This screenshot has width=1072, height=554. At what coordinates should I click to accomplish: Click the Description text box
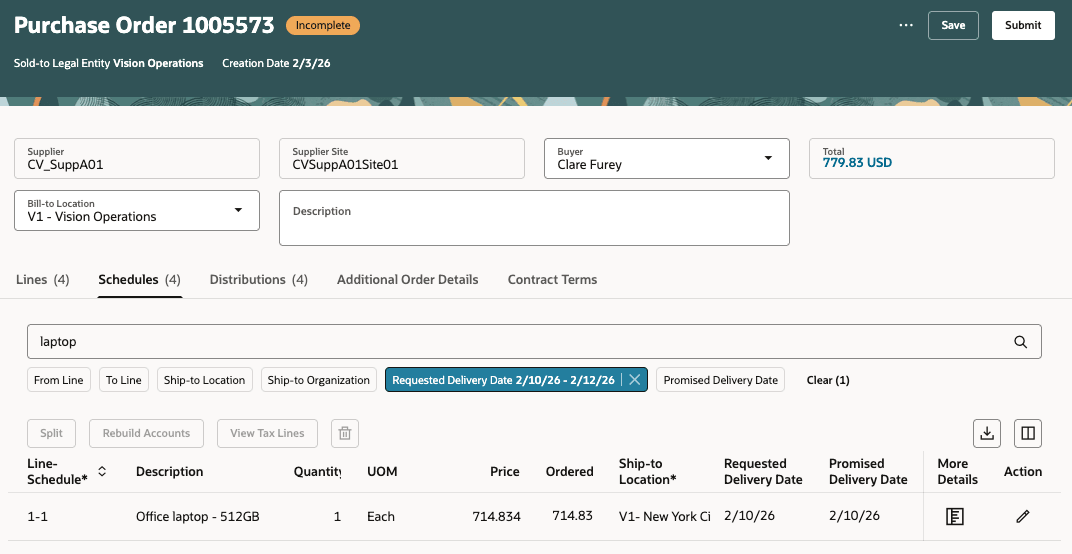click(534, 218)
